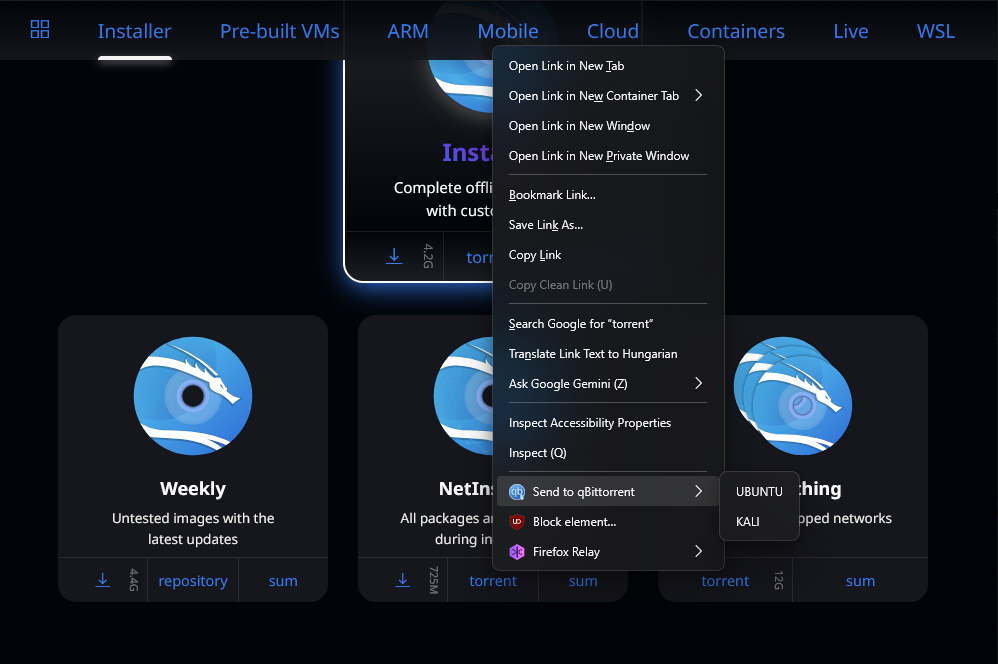Click the NetInstaller download arrow icon
This screenshot has width=998, height=664.
402,580
